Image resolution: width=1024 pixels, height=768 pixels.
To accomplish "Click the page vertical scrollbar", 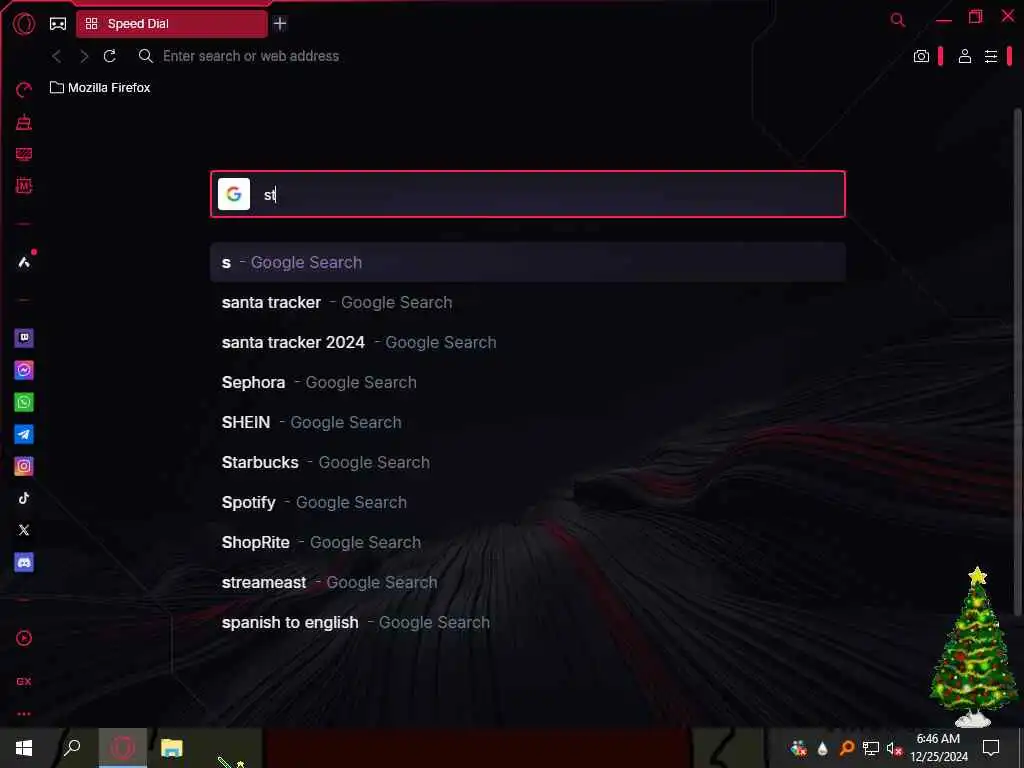I will click(x=1017, y=362).
